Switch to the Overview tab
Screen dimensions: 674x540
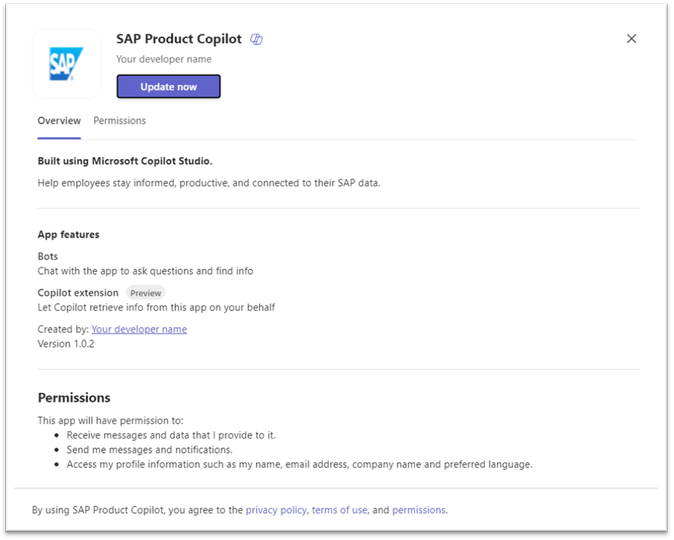point(59,121)
